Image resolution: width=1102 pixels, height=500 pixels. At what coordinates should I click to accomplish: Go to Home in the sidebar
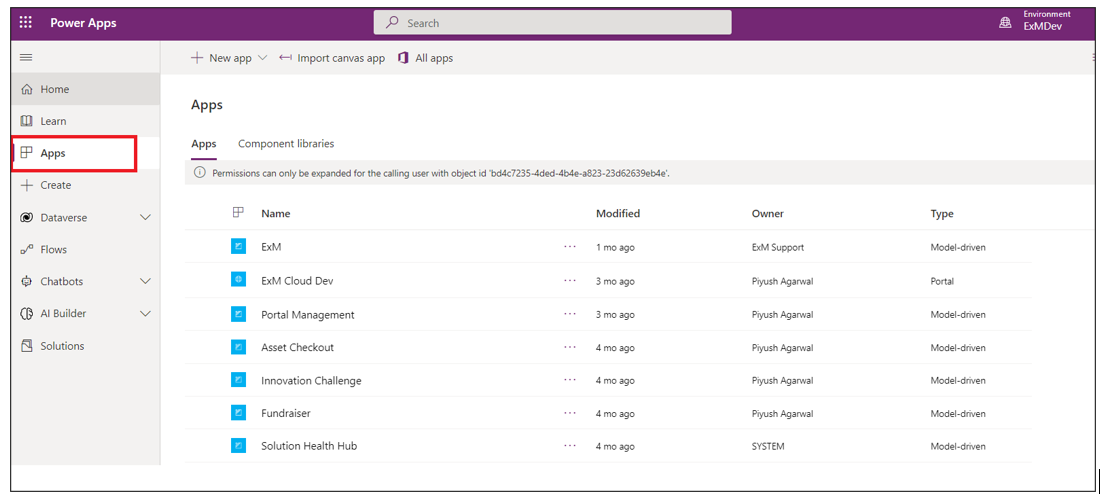(x=86, y=89)
